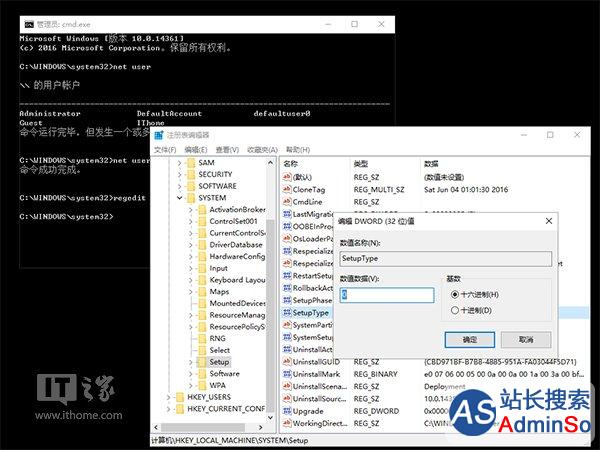Click the HKEY_USERS folder icon
Image resolution: width=600 pixels, height=450 pixels.
click(179, 397)
